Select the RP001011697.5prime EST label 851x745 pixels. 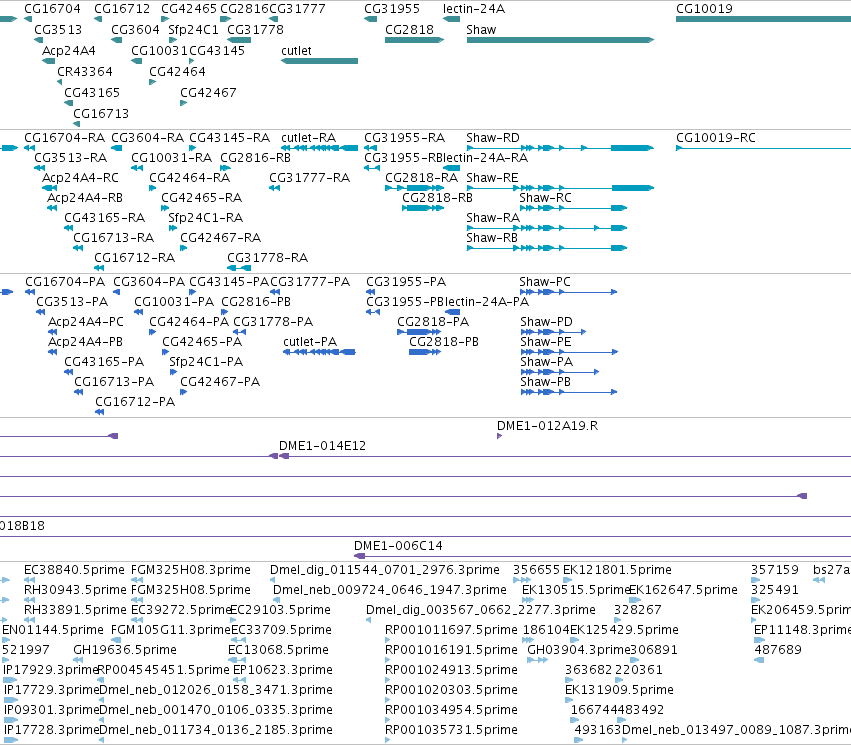[x=451, y=631]
